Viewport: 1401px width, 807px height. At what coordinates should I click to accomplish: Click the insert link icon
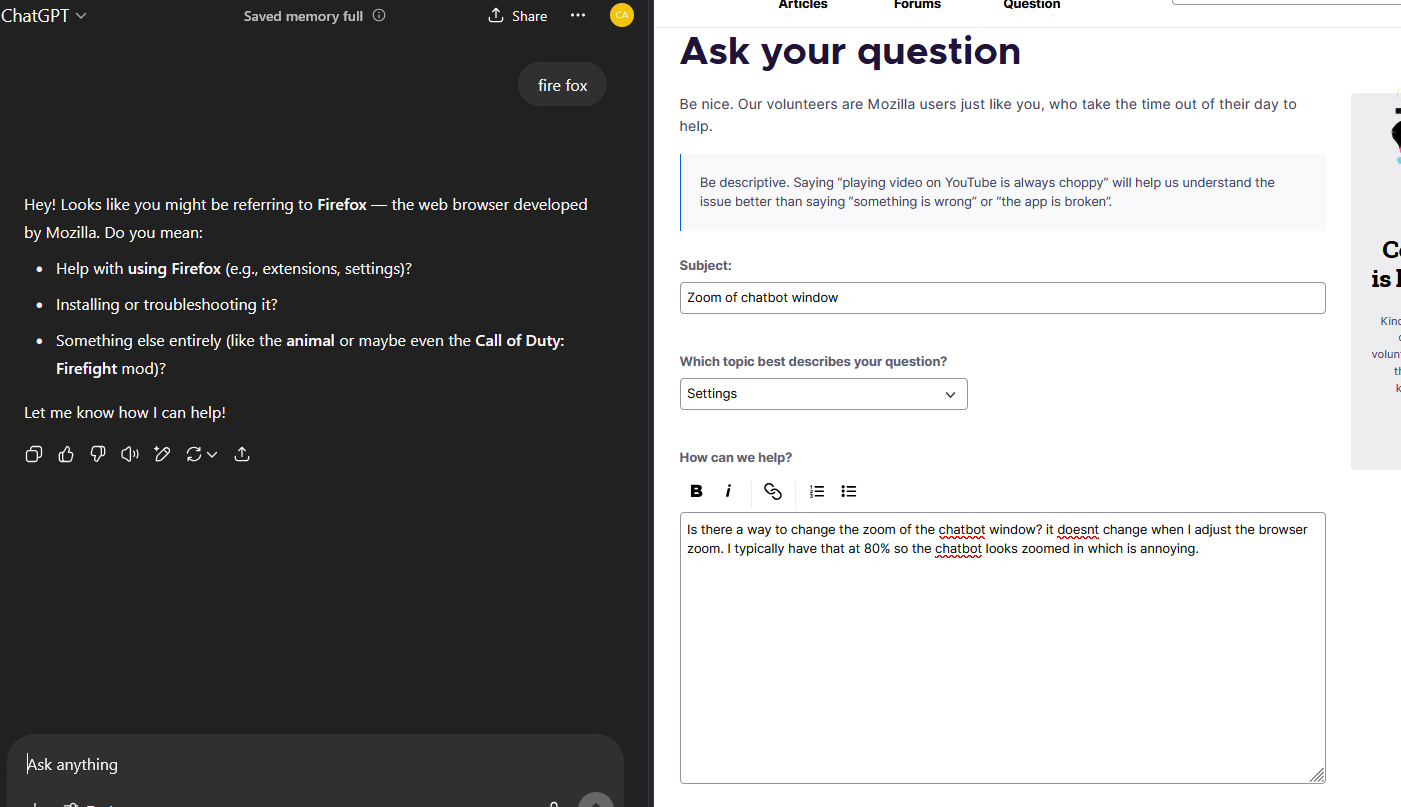[773, 491]
